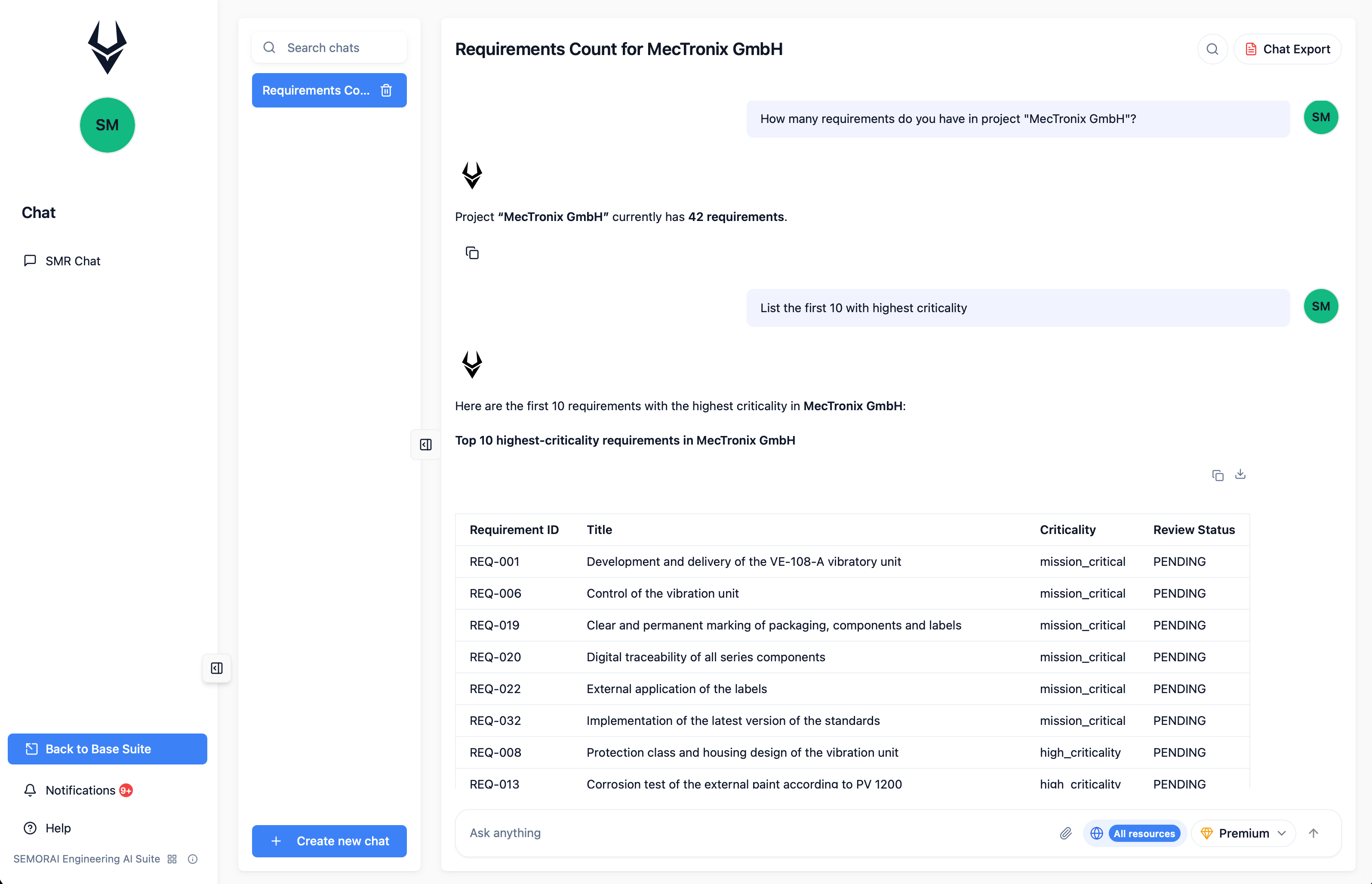Download the top 10 requirements table
The height and width of the screenshot is (884, 1372).
click(1240, 474)
